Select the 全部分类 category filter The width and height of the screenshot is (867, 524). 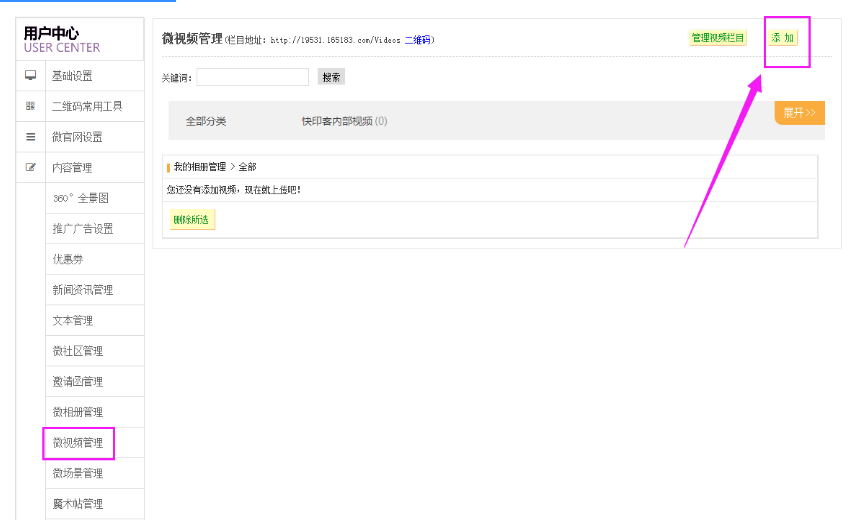(x=206, y=121)
